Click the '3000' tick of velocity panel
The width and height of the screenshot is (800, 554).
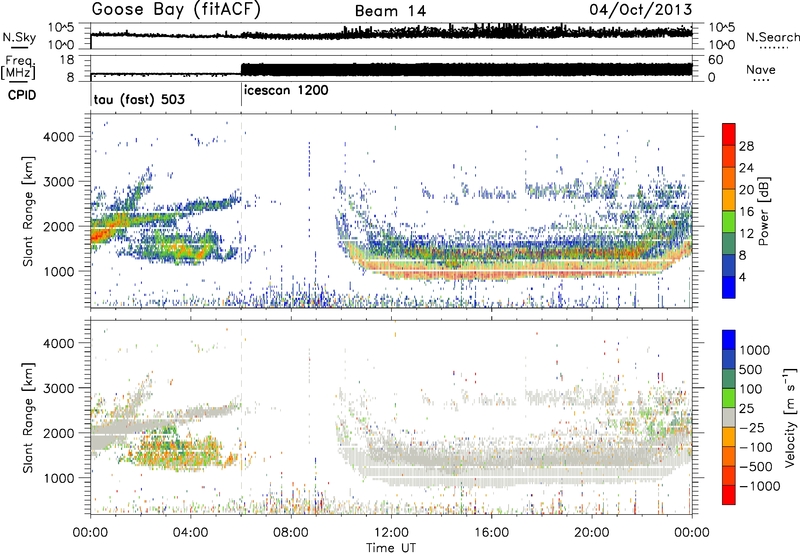click(x=58, y=388)
